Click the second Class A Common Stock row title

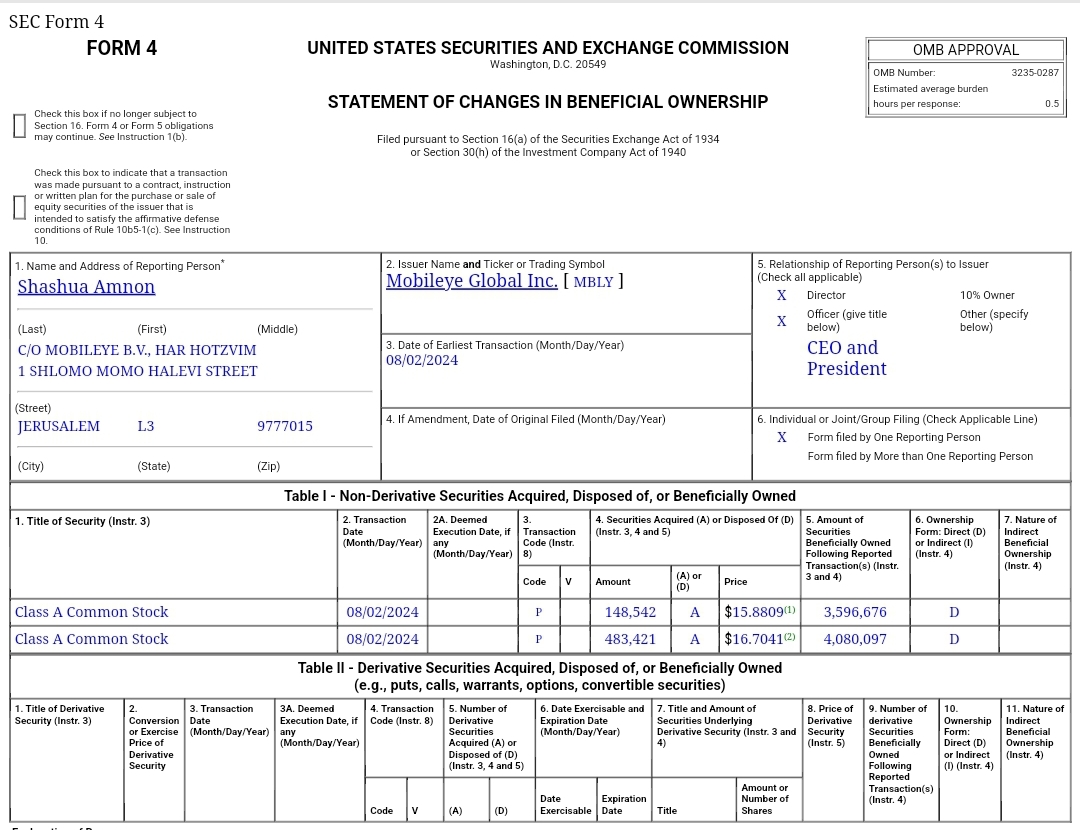click(x=92, y=639)
